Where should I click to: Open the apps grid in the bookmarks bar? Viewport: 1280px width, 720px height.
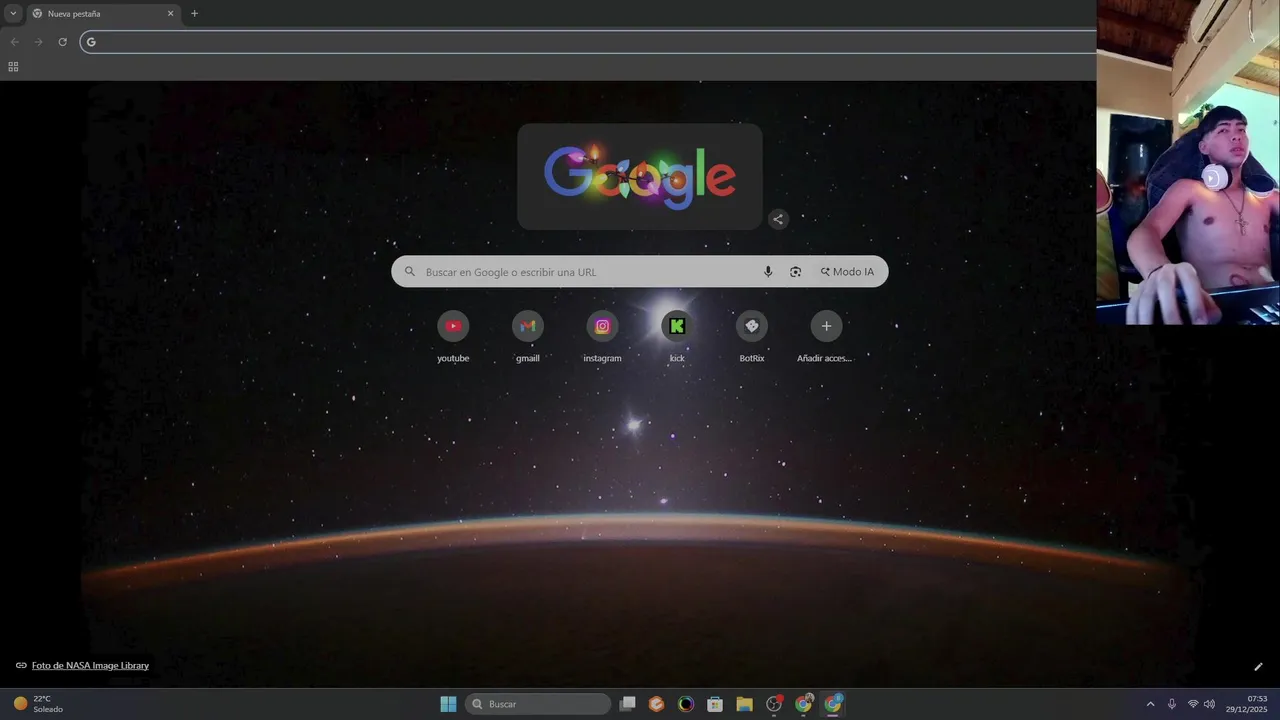coord(13,67)
